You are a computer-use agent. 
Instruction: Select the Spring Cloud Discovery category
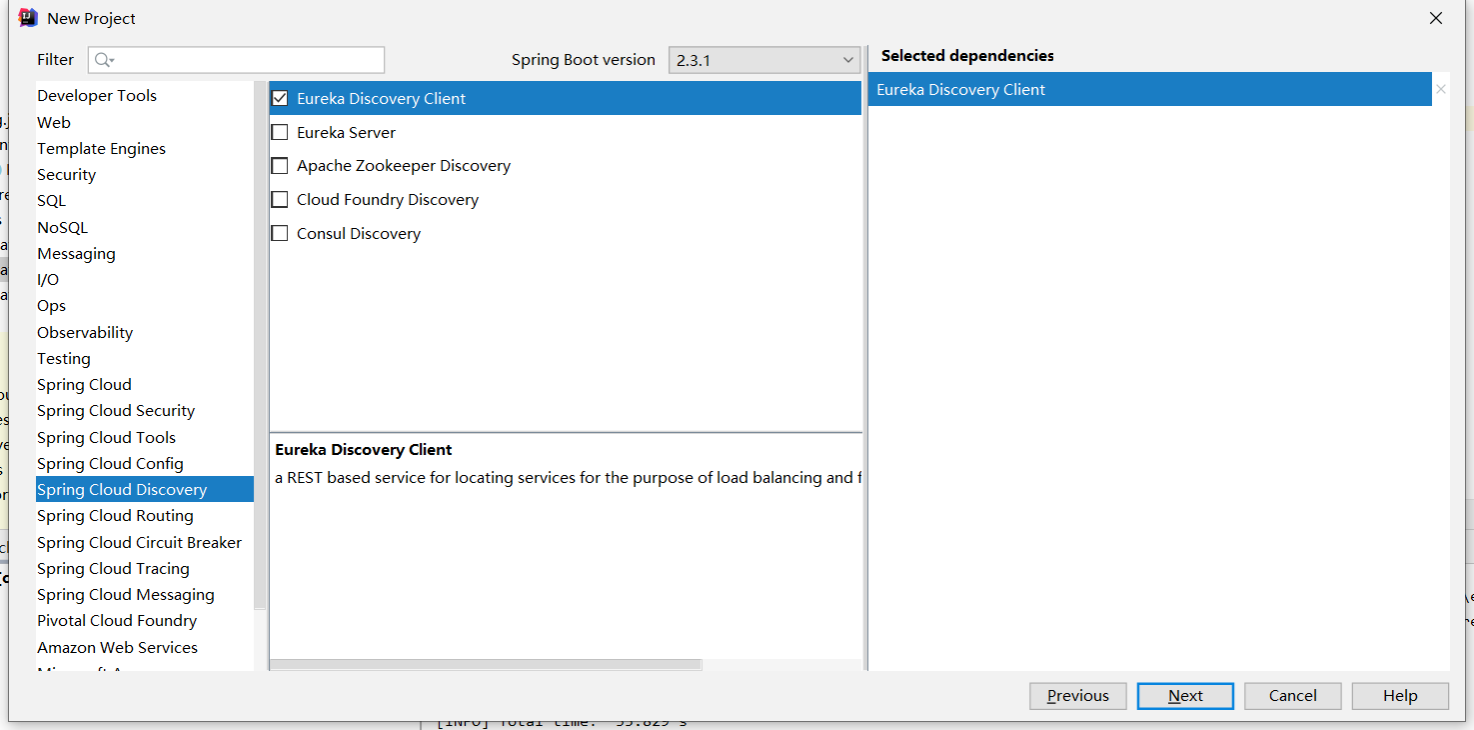pos(145,489)
